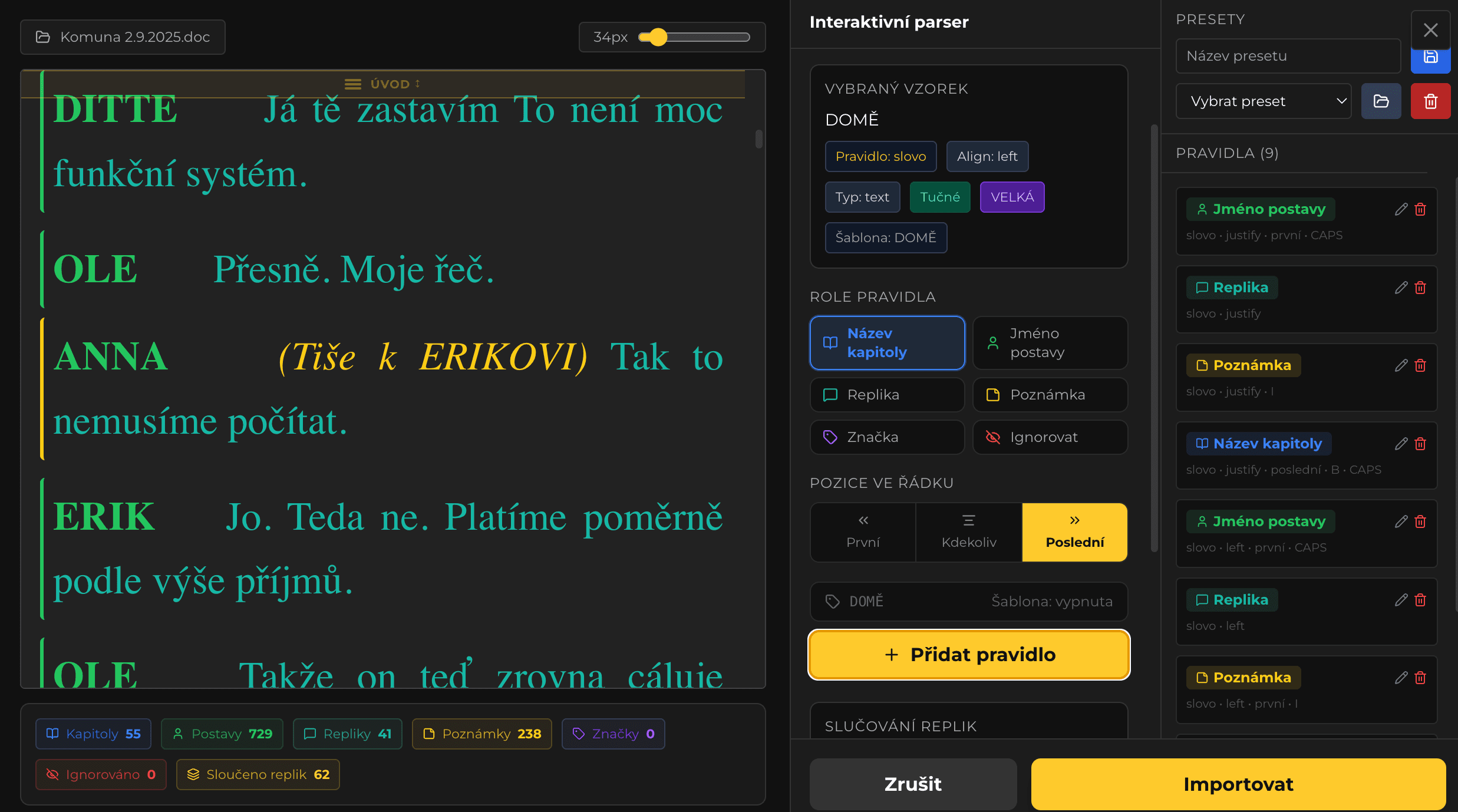Click the SLUČOVÁNÍ REPLIK section header
This screenshot has height=812, width=1458.
click(900, 727)
